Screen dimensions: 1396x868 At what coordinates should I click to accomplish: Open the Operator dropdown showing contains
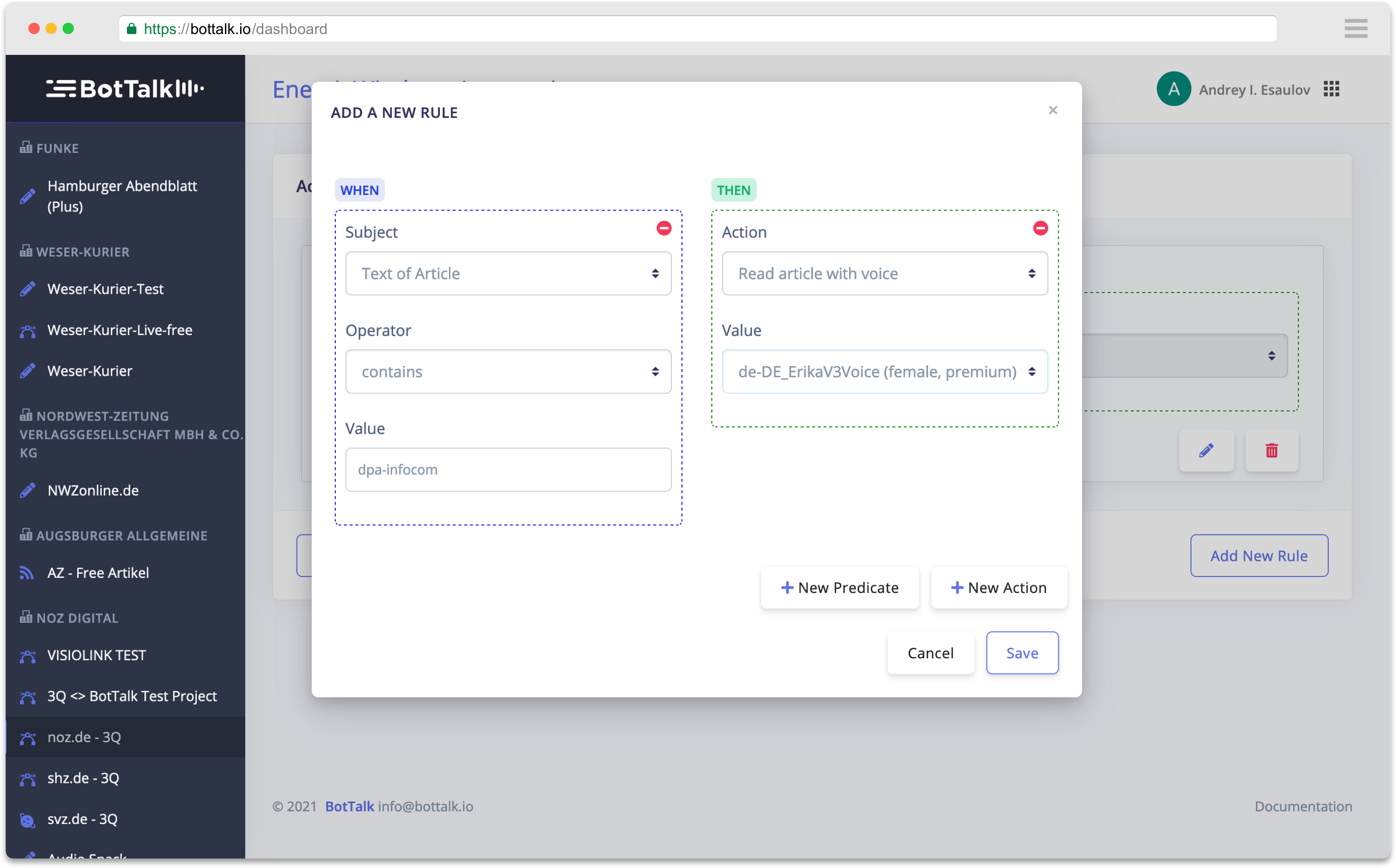click(508, 372)
